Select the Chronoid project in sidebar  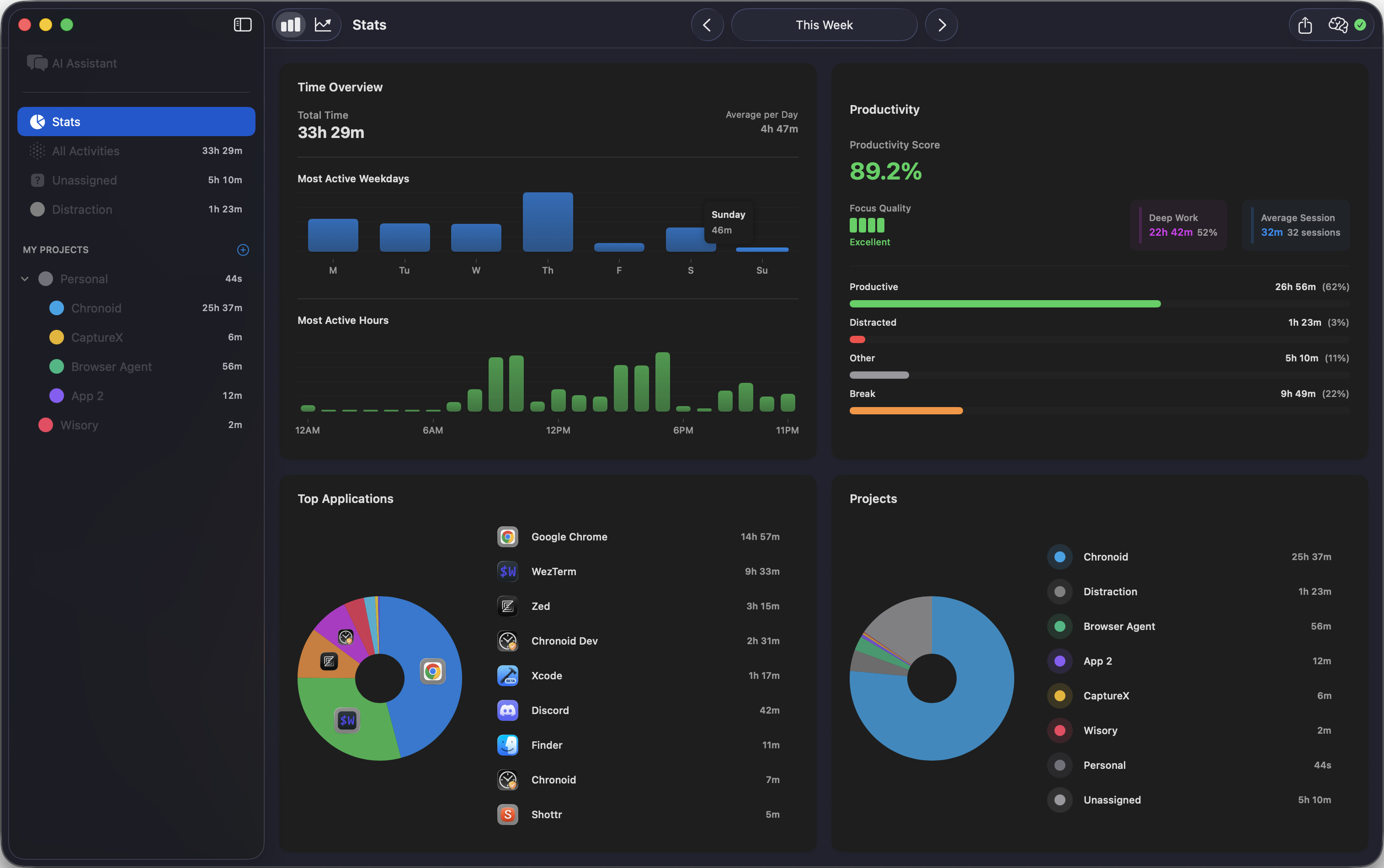pyautogui.click(x=96, y=308)
